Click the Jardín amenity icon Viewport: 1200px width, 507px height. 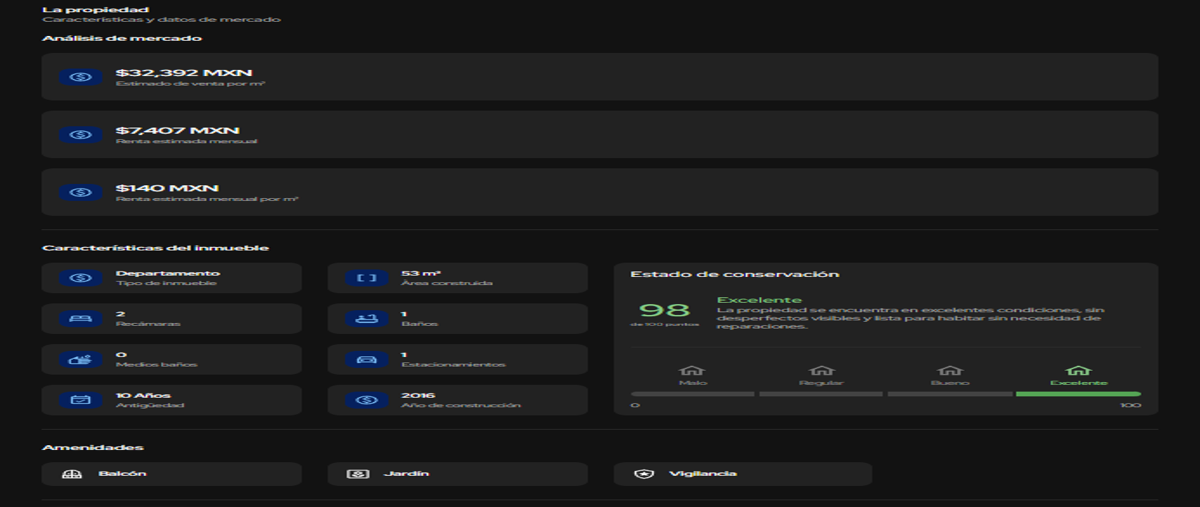click(x=357, y=474)
